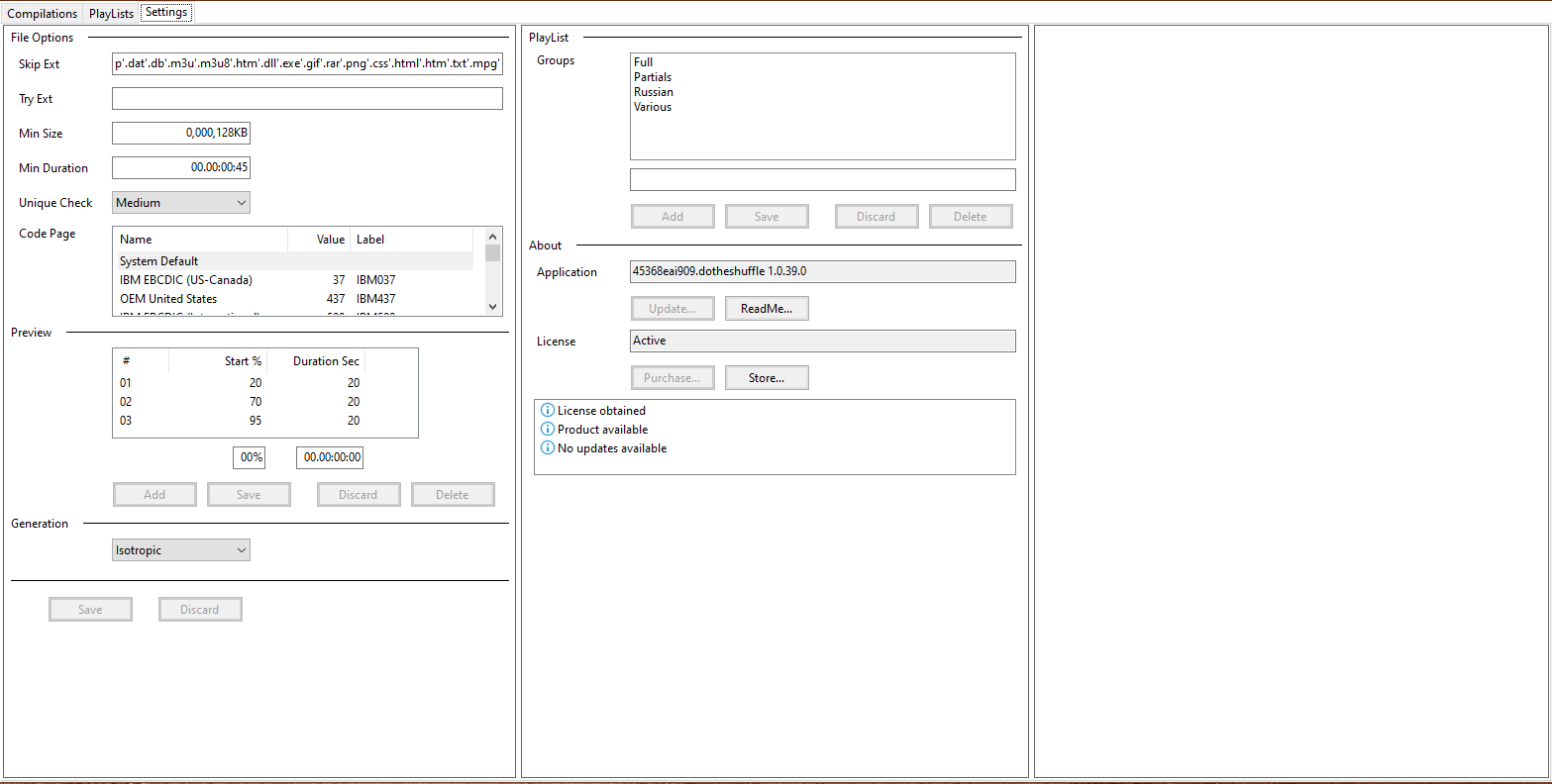Click the PlayList Groups Add button
This screenshot has width=1552, height=784.
673,217
